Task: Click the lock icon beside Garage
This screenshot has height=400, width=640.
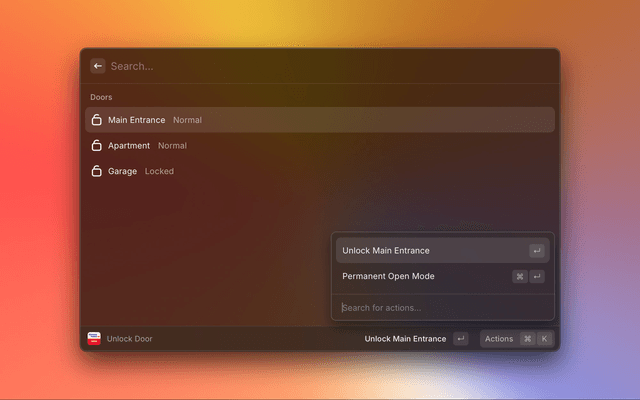Action: pos(96,171)
